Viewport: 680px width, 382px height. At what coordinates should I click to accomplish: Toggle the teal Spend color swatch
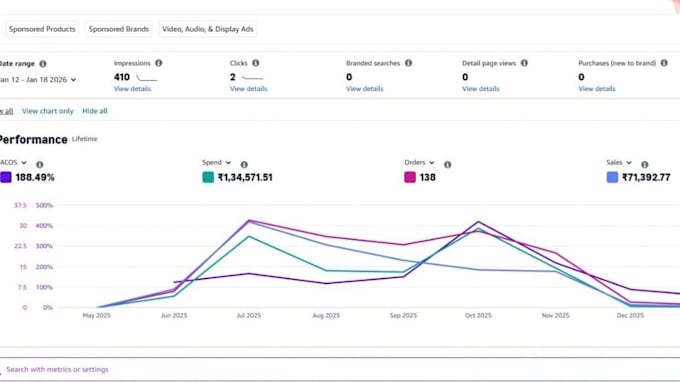(x=208, y=177)
